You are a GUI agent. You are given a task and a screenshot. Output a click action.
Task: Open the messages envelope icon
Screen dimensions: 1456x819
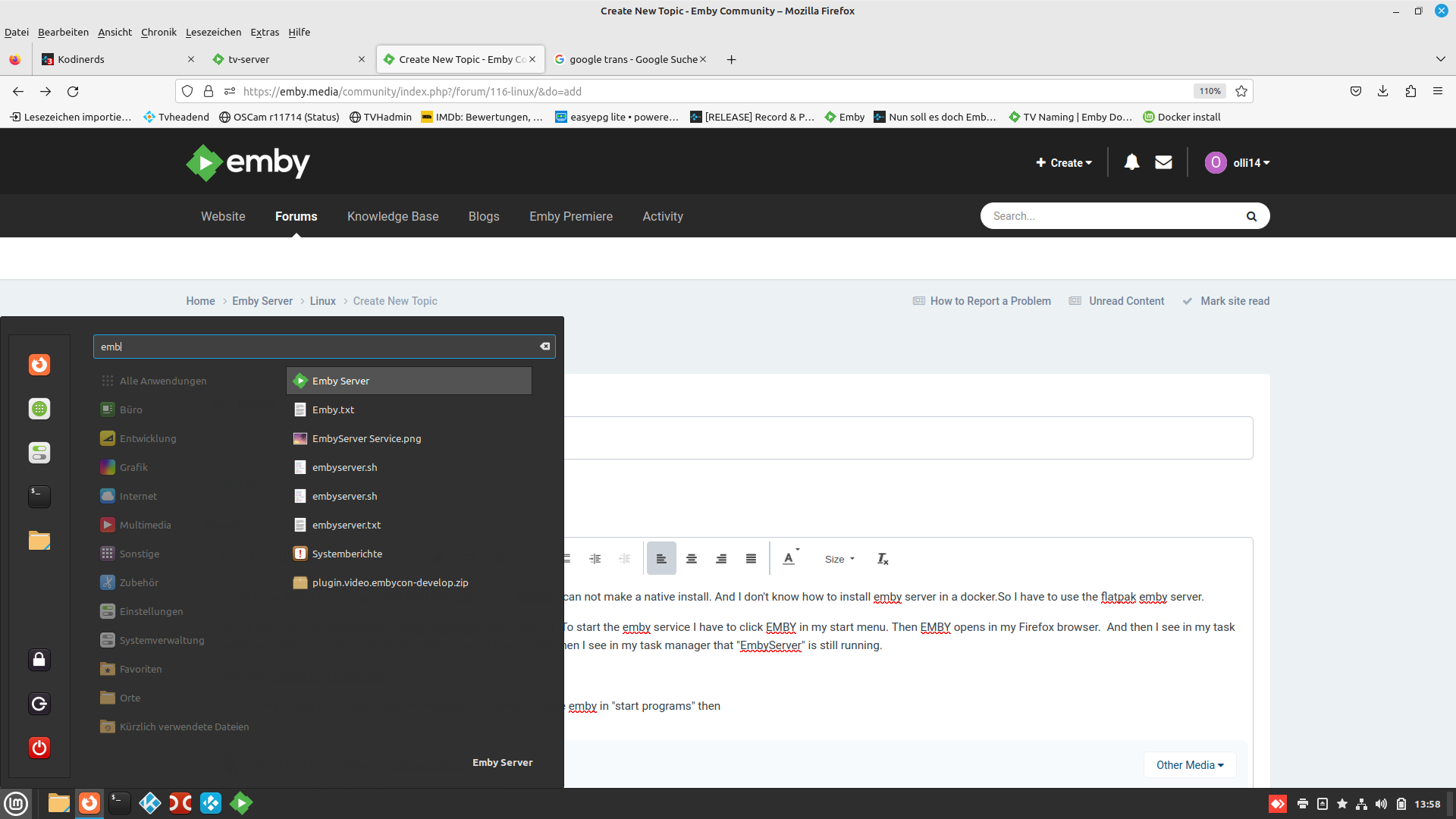1163,162
